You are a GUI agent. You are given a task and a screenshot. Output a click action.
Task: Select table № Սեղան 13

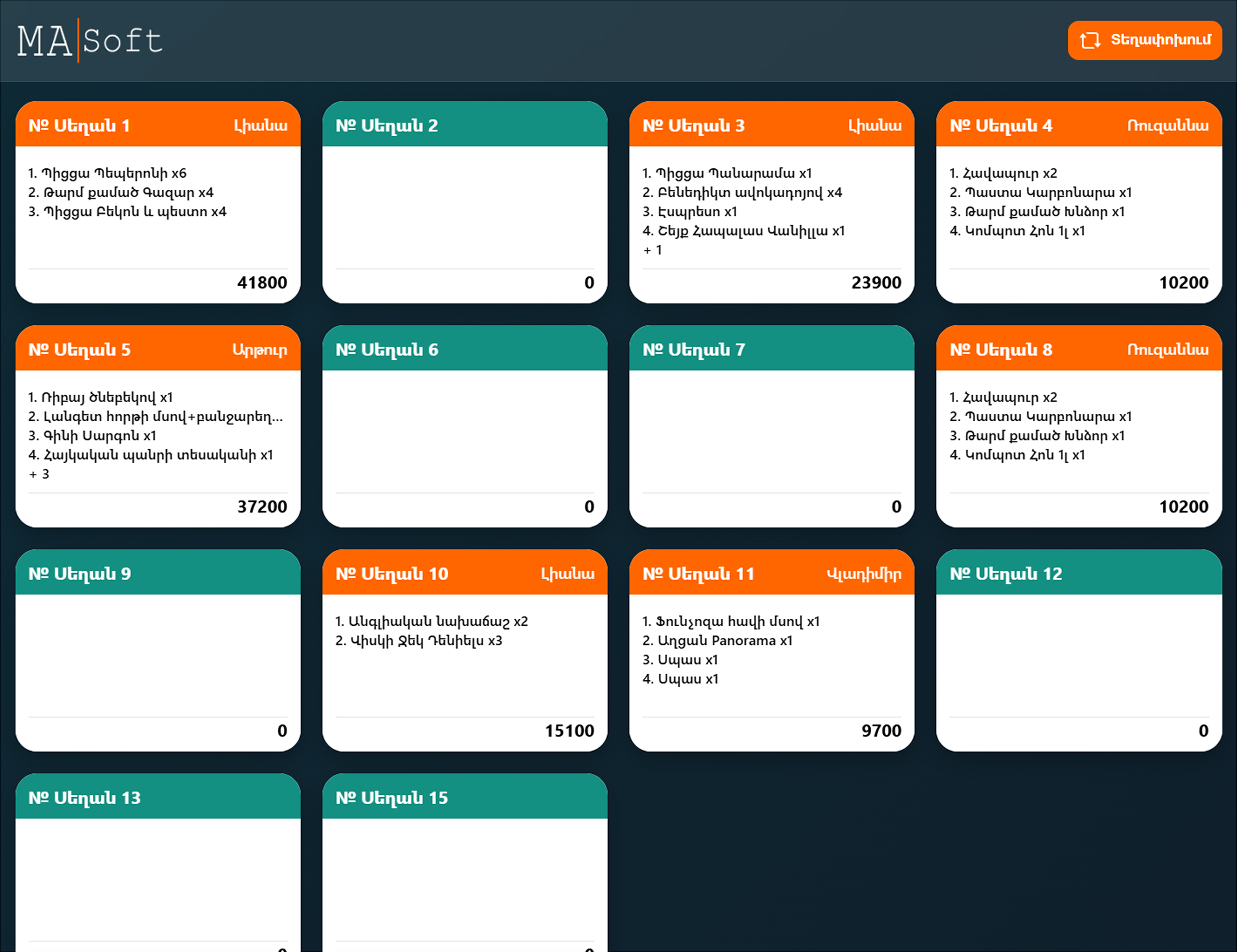[158, 862]
